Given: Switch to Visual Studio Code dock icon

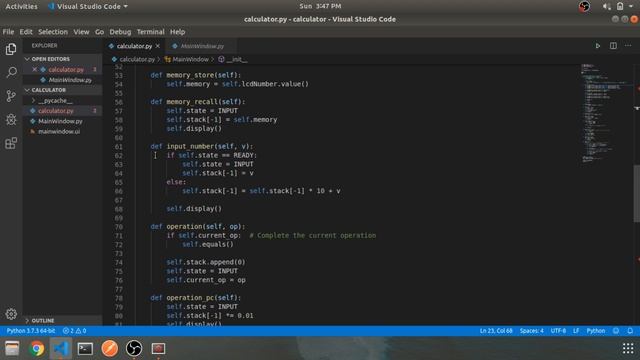Looking at the screenshot, I should 61,349.
